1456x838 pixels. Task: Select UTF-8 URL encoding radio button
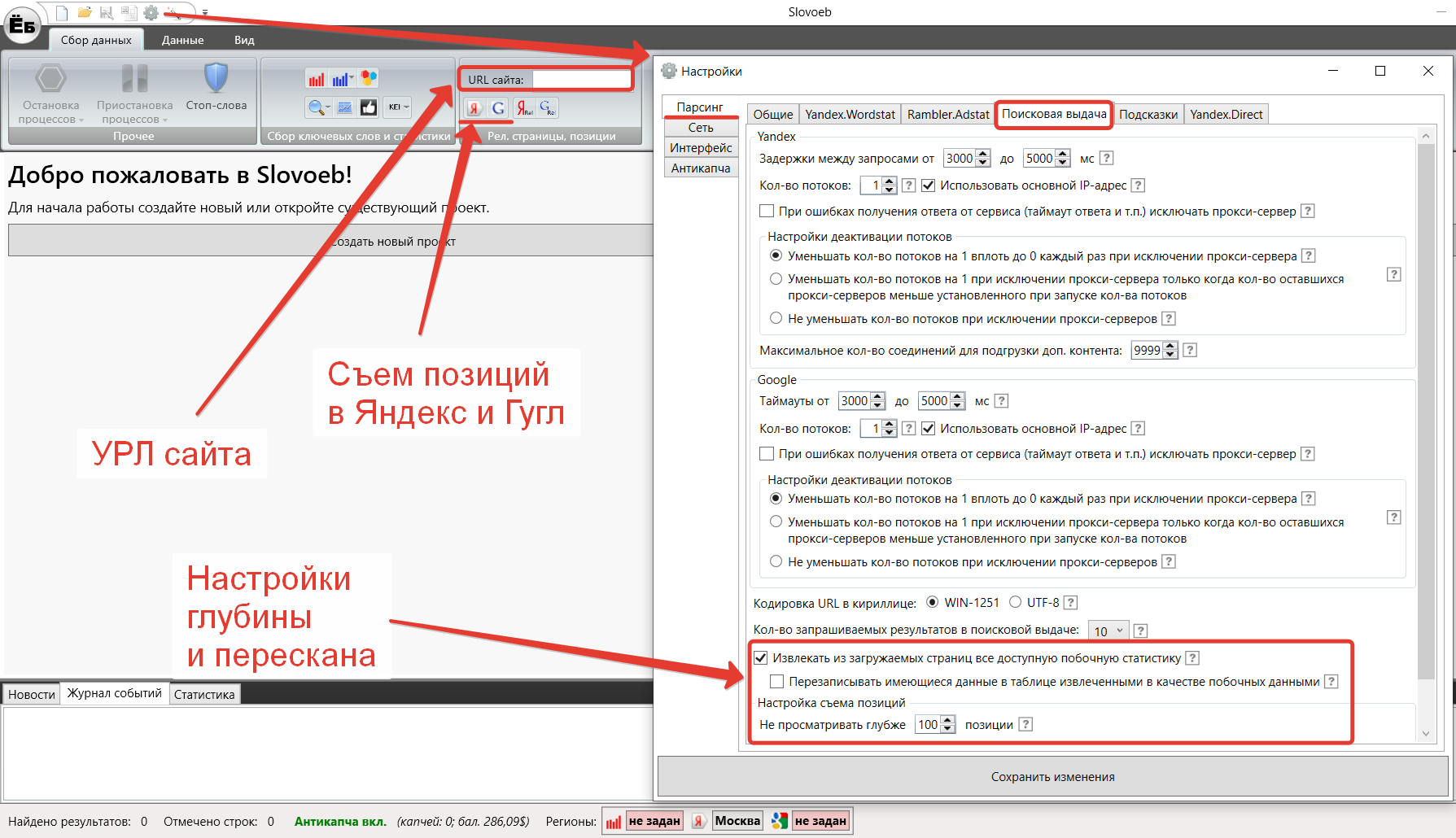(x=1015, y=602)
